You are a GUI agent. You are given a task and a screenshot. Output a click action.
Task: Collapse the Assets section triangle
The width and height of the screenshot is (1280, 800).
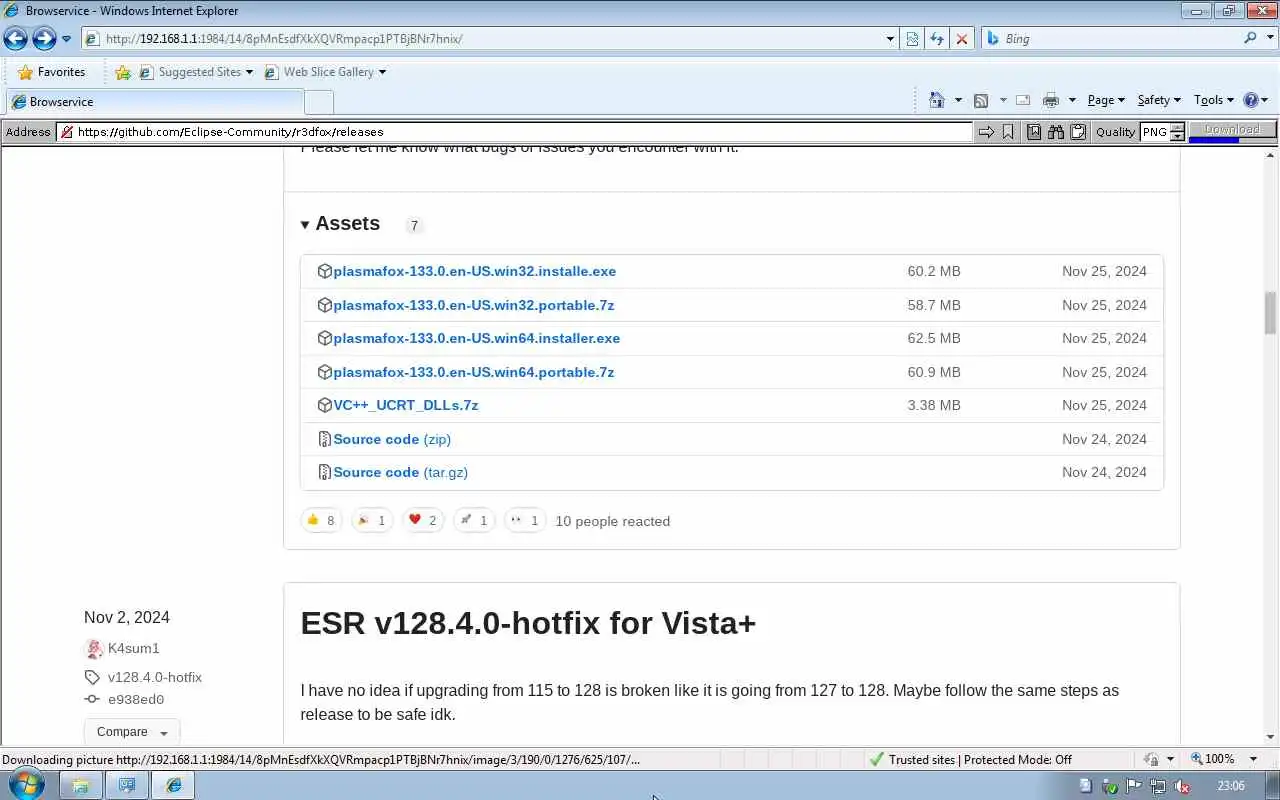click(x=305, y=225)
